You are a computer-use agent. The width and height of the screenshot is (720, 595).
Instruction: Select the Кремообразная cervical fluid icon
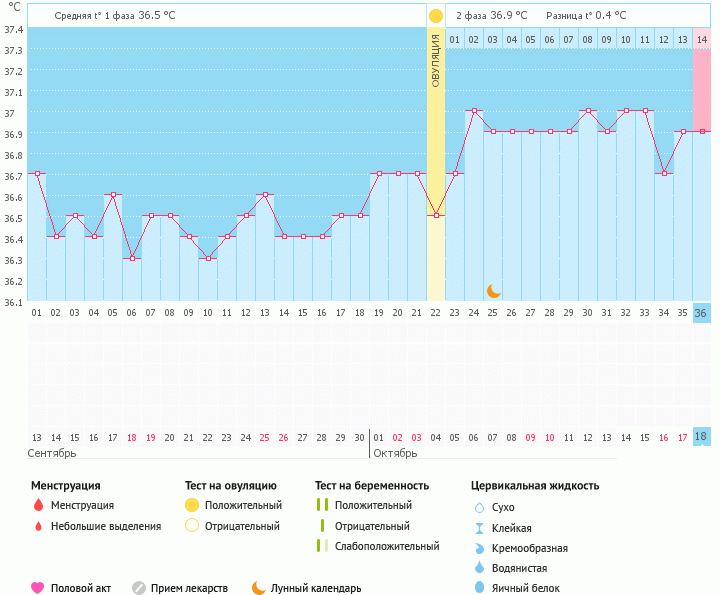480,548
